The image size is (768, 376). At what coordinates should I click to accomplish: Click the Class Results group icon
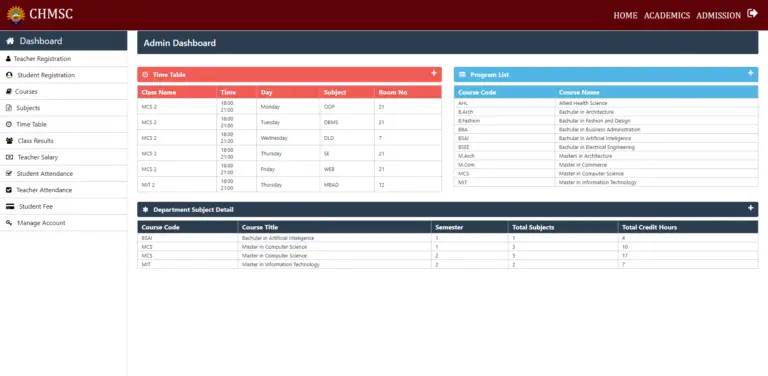click(10, 141)
